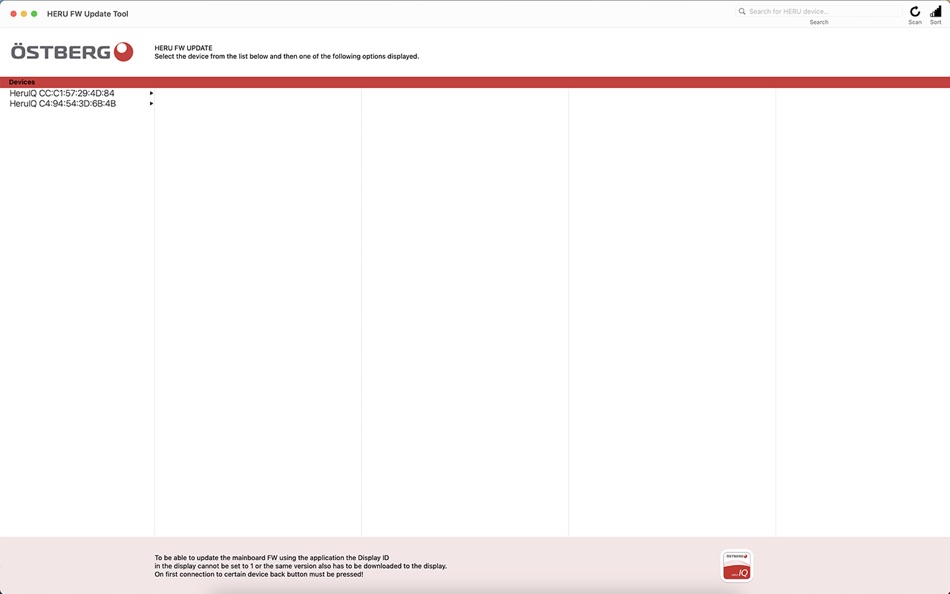Focus the Search for HERU device field

[x=819, y=12]
